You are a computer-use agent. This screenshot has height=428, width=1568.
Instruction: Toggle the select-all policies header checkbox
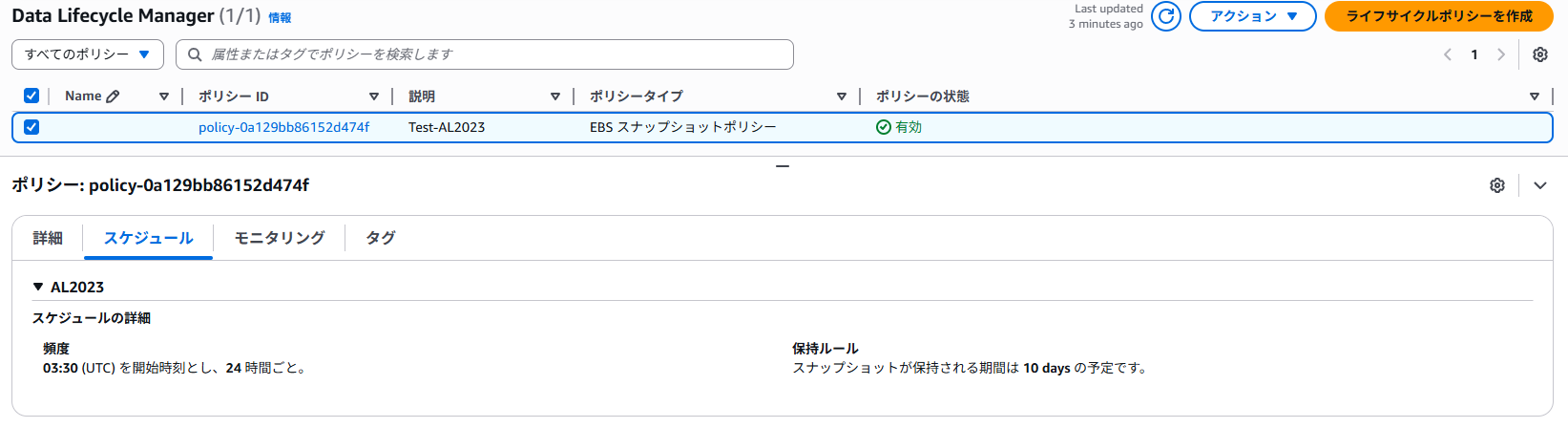coord(31,96)
